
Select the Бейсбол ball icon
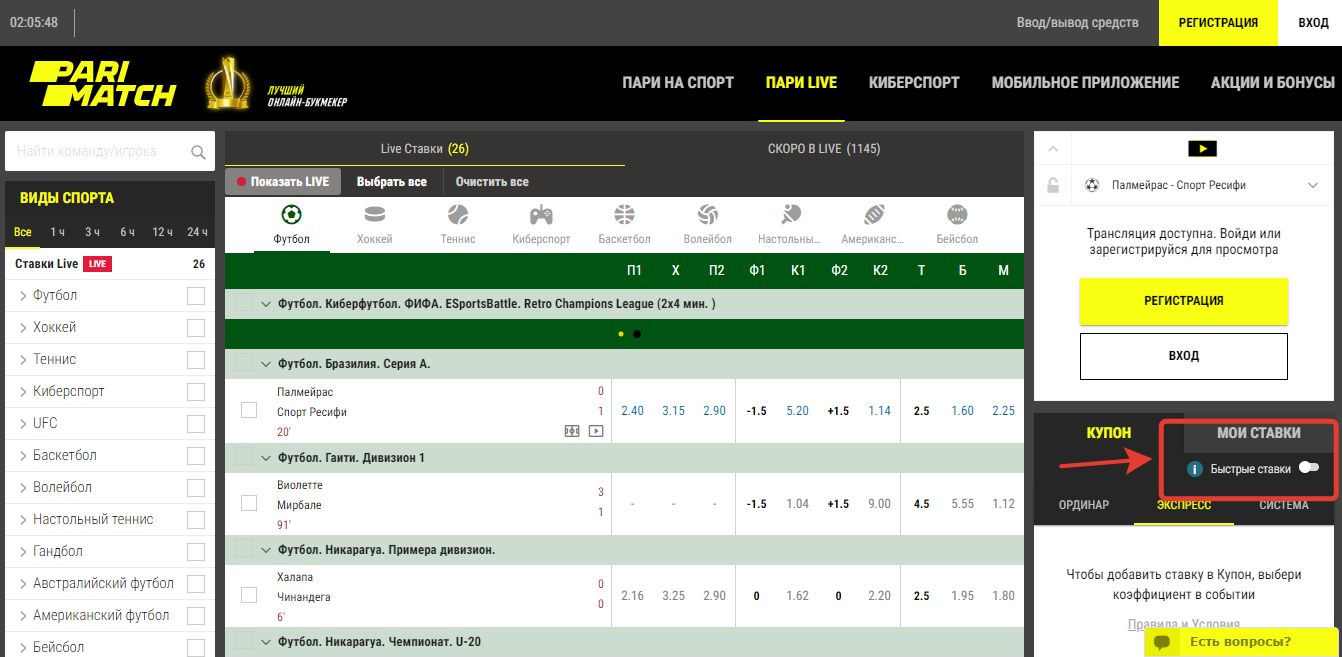957,214
